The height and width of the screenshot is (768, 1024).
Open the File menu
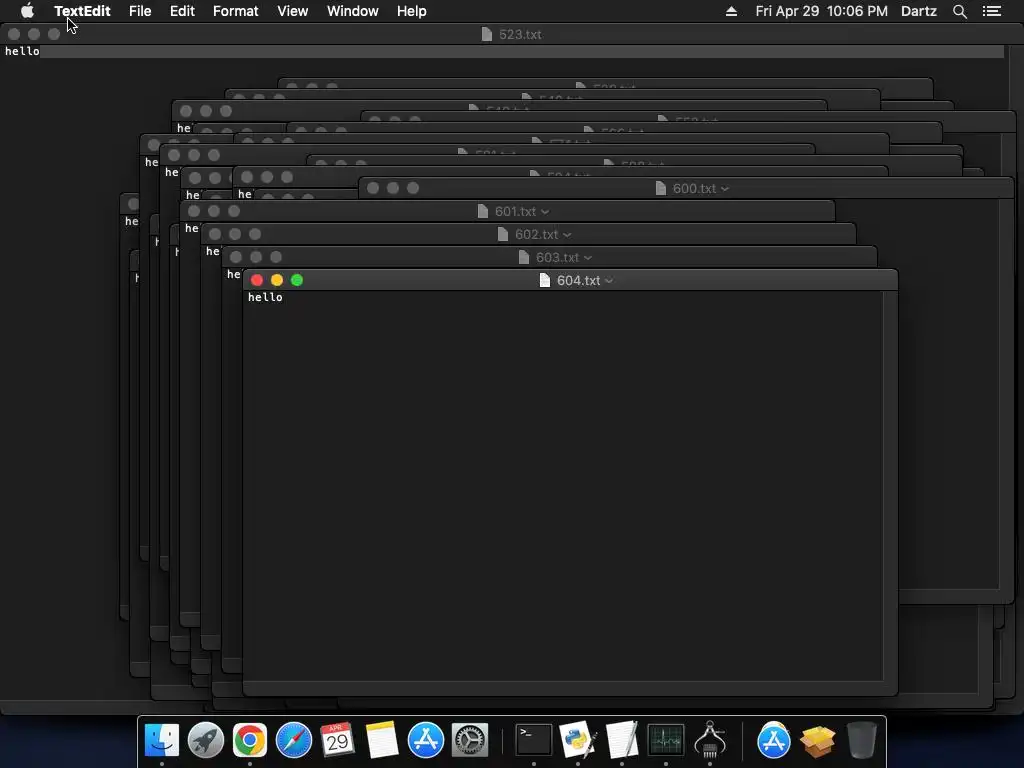pos(140,11)
